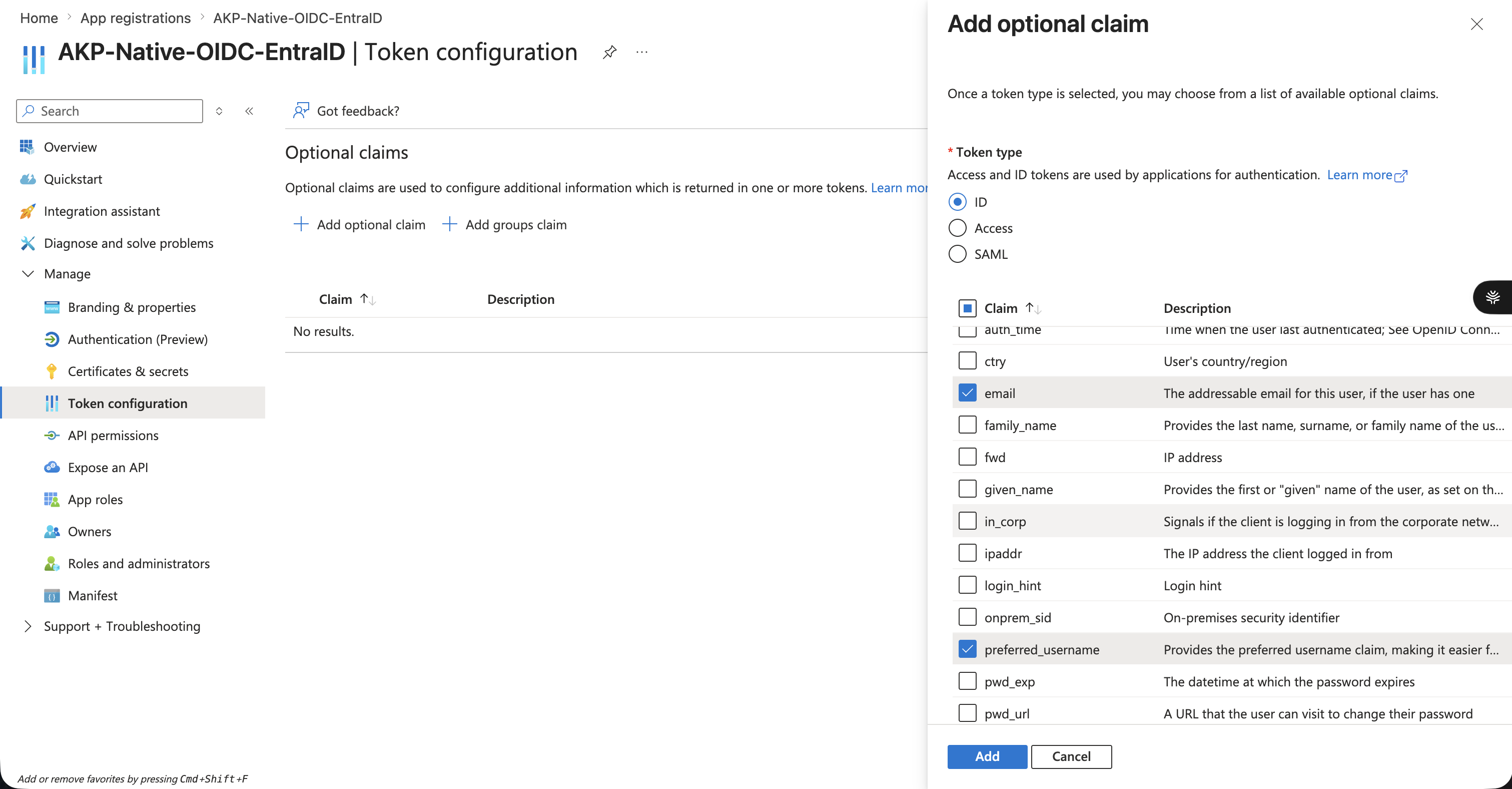
Task: Pin the Token configuration page
Action: point(609,52)
